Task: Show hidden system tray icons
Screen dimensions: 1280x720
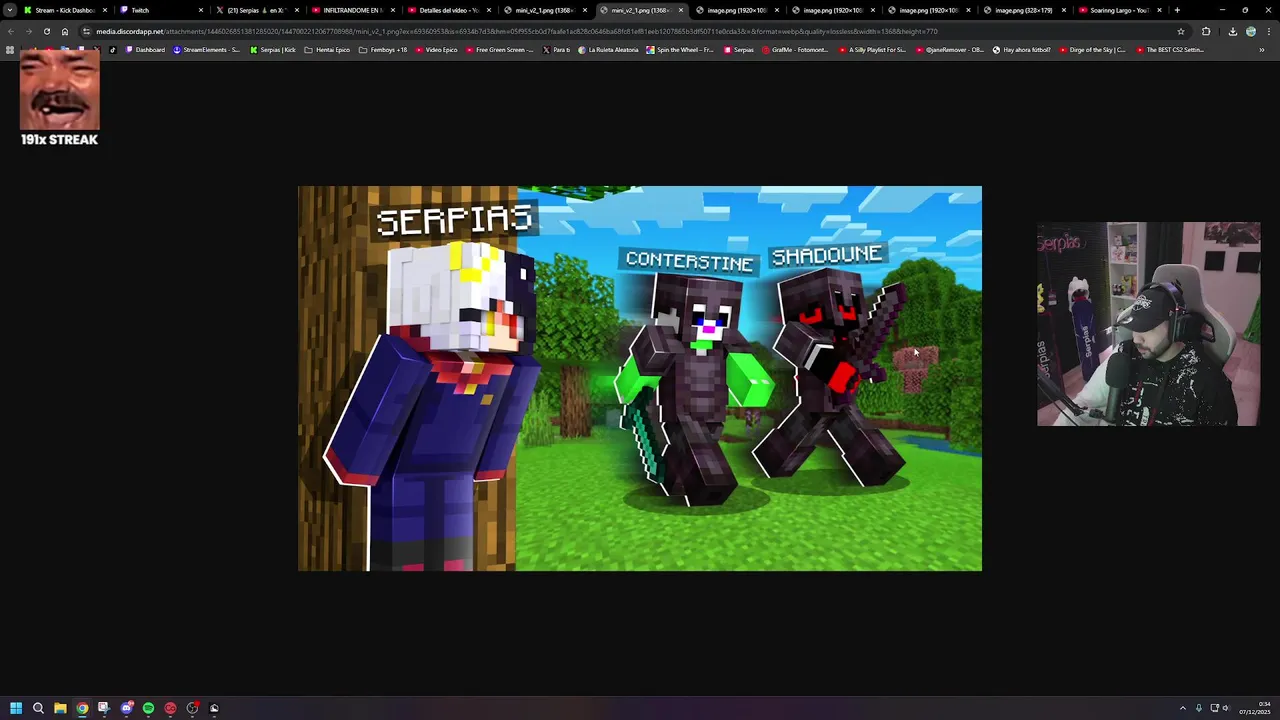Action: pyautogui.click(x=1182, y=708)
